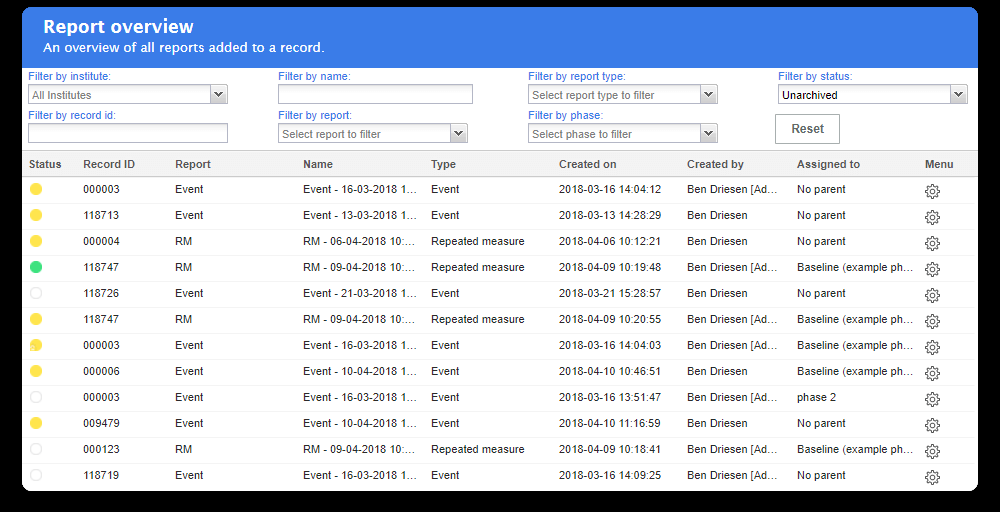The image size is (1000, 512).
Task: Open the Filter by report type dropdown
Action: [x=708, y=95]
